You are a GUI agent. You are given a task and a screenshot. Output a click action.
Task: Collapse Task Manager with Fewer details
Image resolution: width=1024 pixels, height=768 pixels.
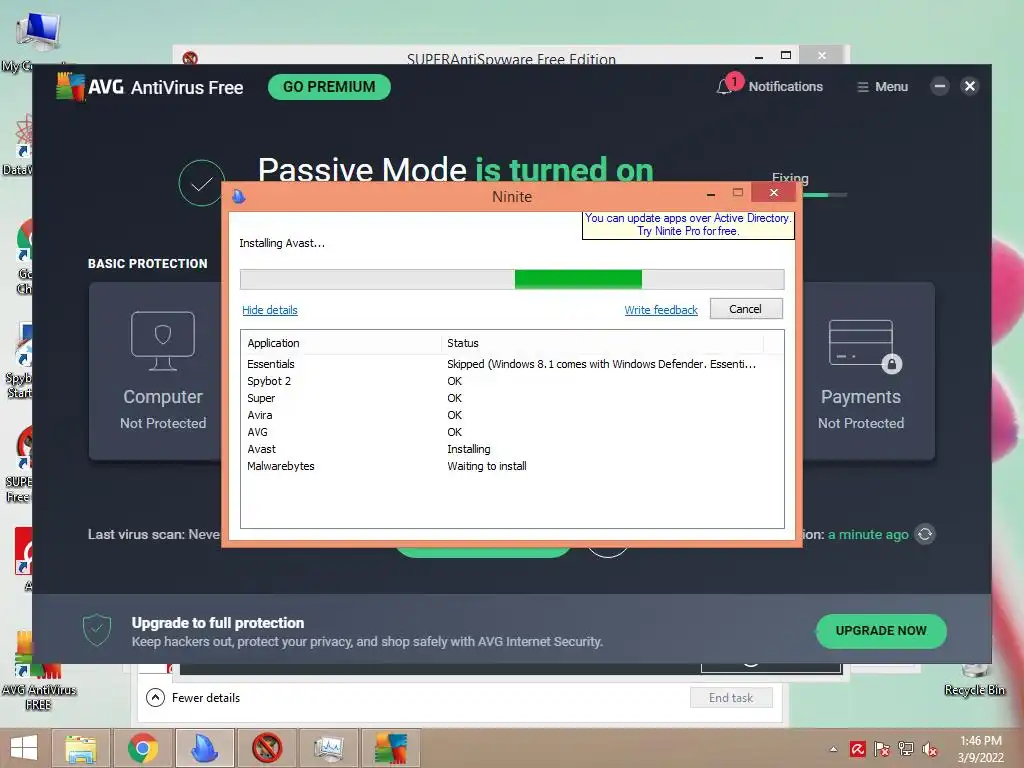(193, 697)
